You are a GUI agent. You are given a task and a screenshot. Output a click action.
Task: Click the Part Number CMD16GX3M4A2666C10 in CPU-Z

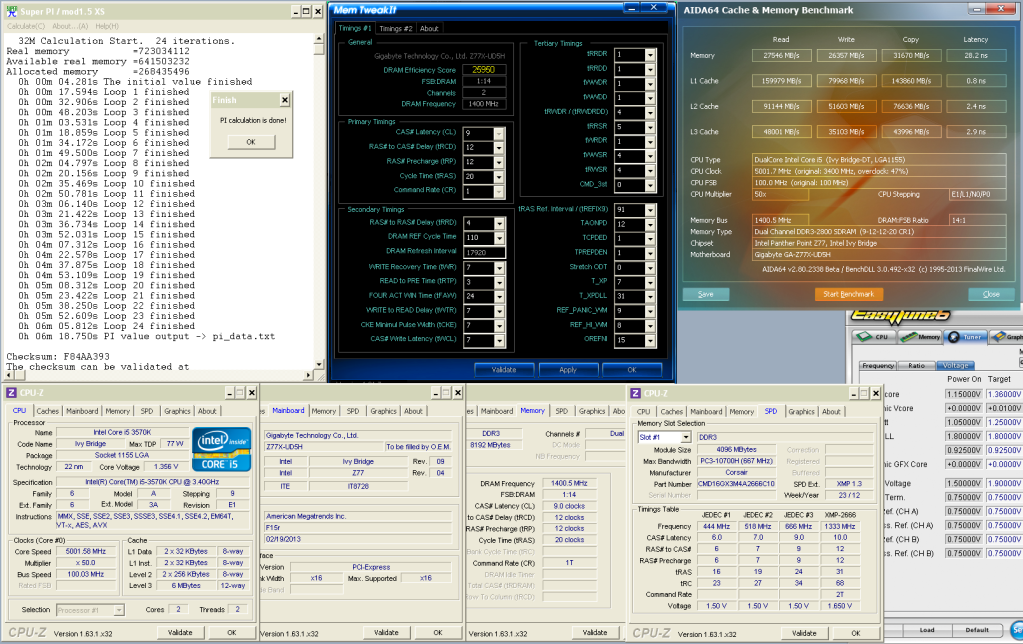(x=737, y=483)
